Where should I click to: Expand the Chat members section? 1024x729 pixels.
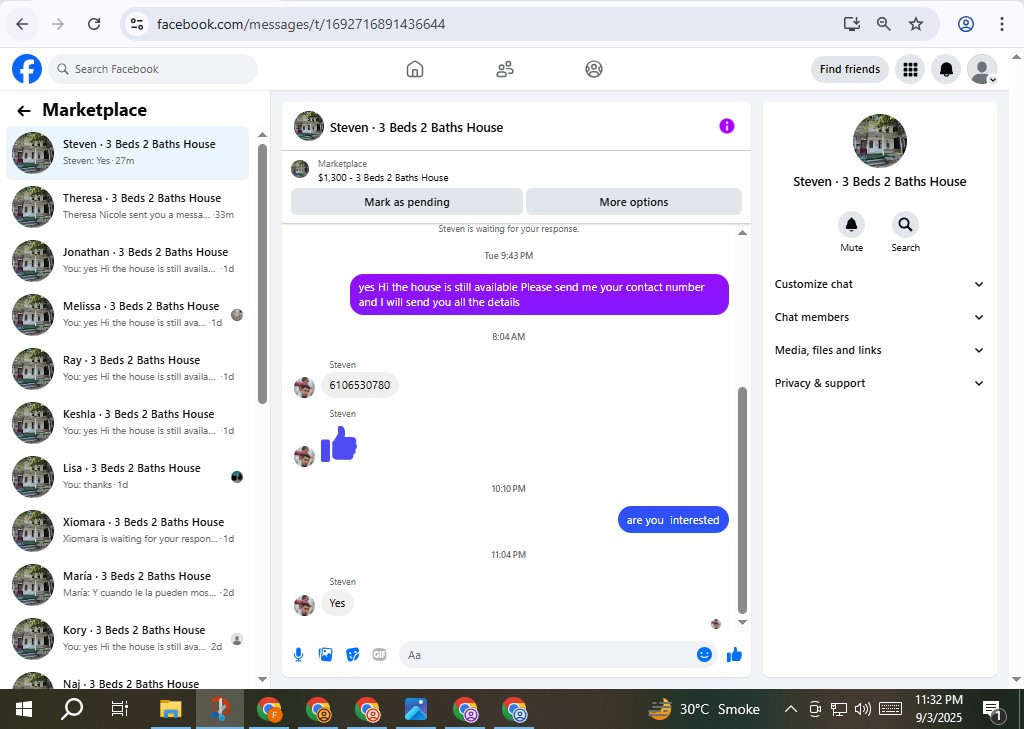(879, 317)
